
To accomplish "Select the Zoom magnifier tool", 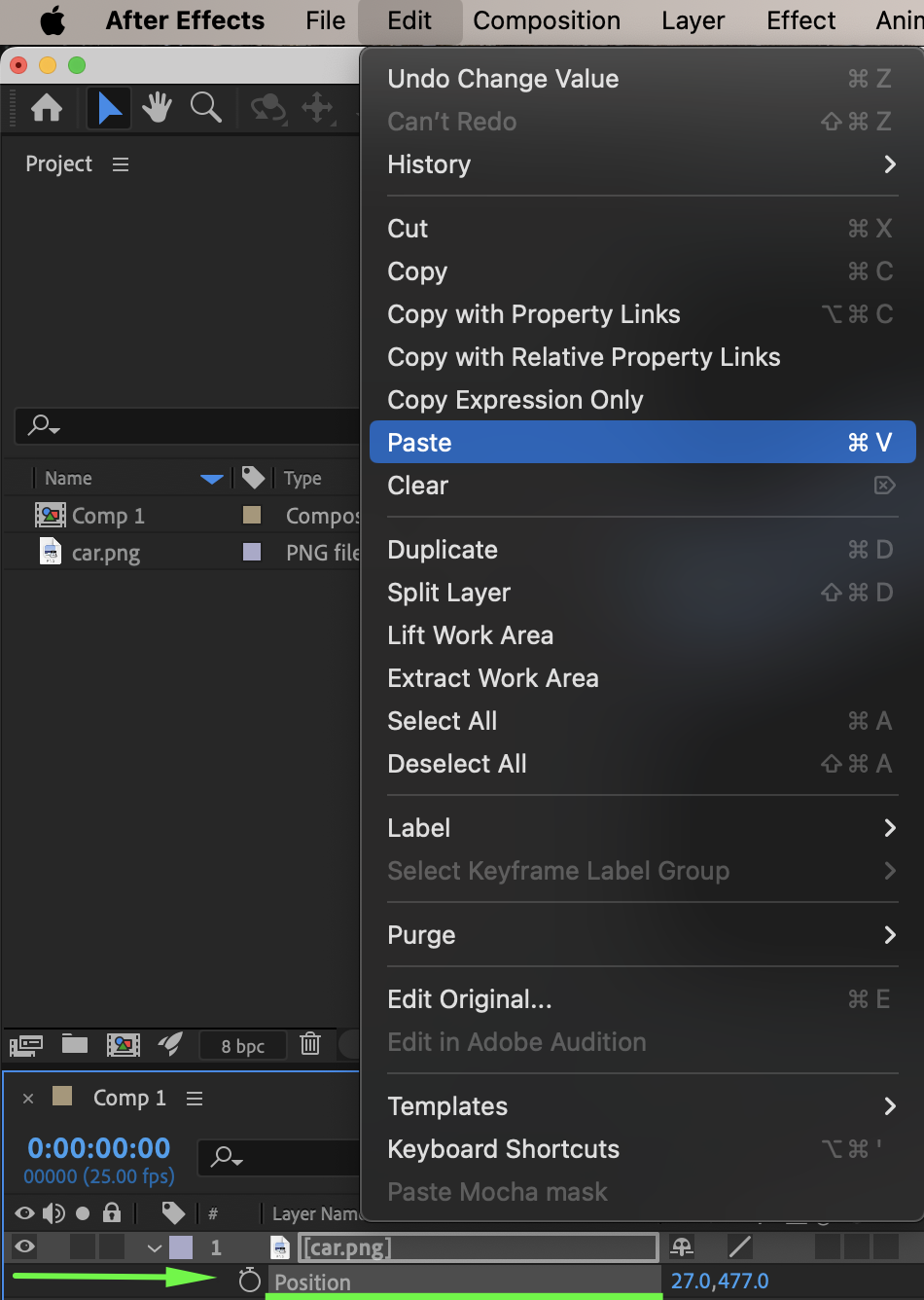I will (206, 108).
